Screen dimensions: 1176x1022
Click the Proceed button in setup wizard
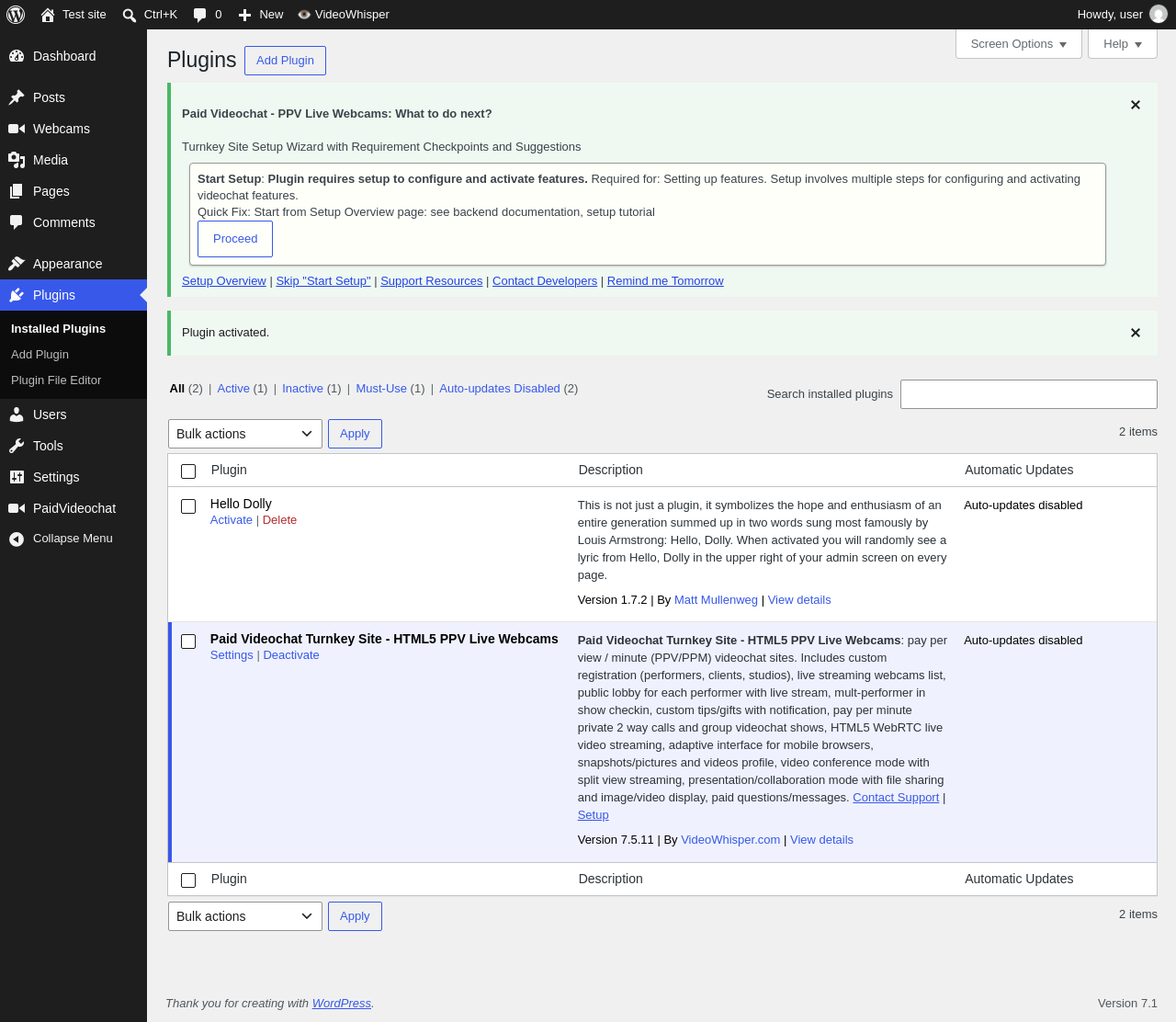click(235, 239)
